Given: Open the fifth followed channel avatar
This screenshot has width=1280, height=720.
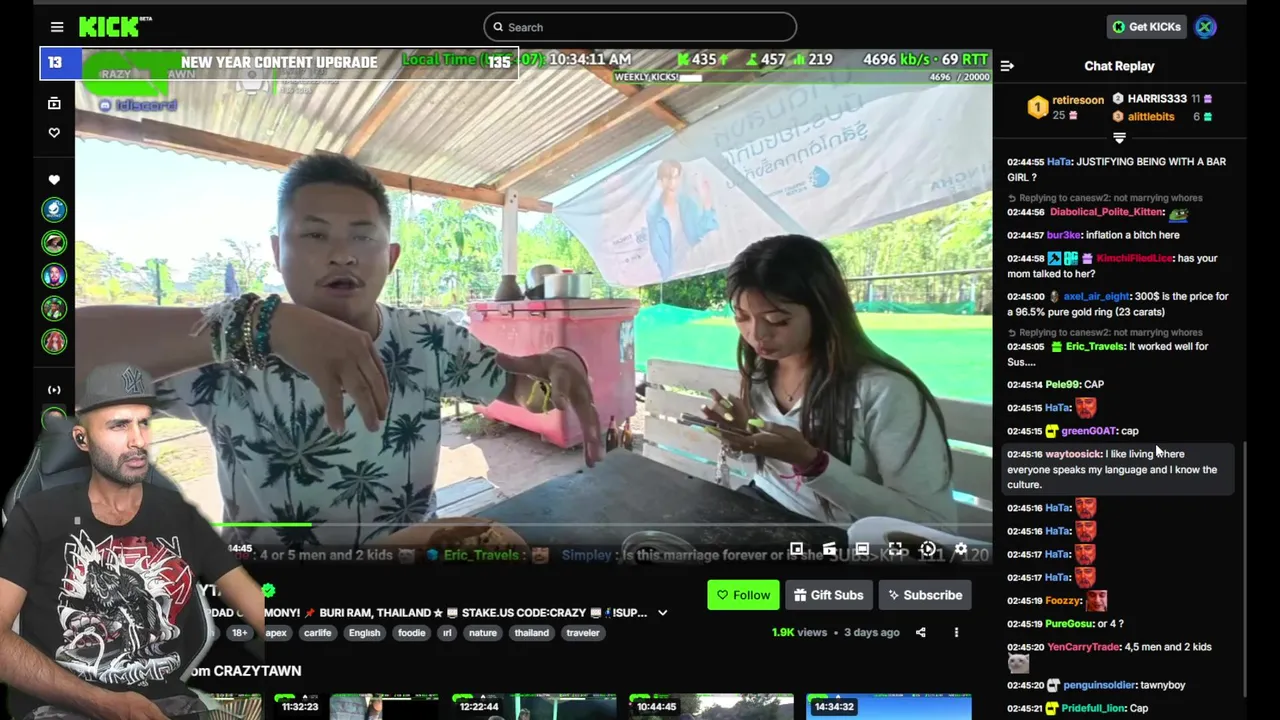Looking at the screenshot, I should coord(54,341).
